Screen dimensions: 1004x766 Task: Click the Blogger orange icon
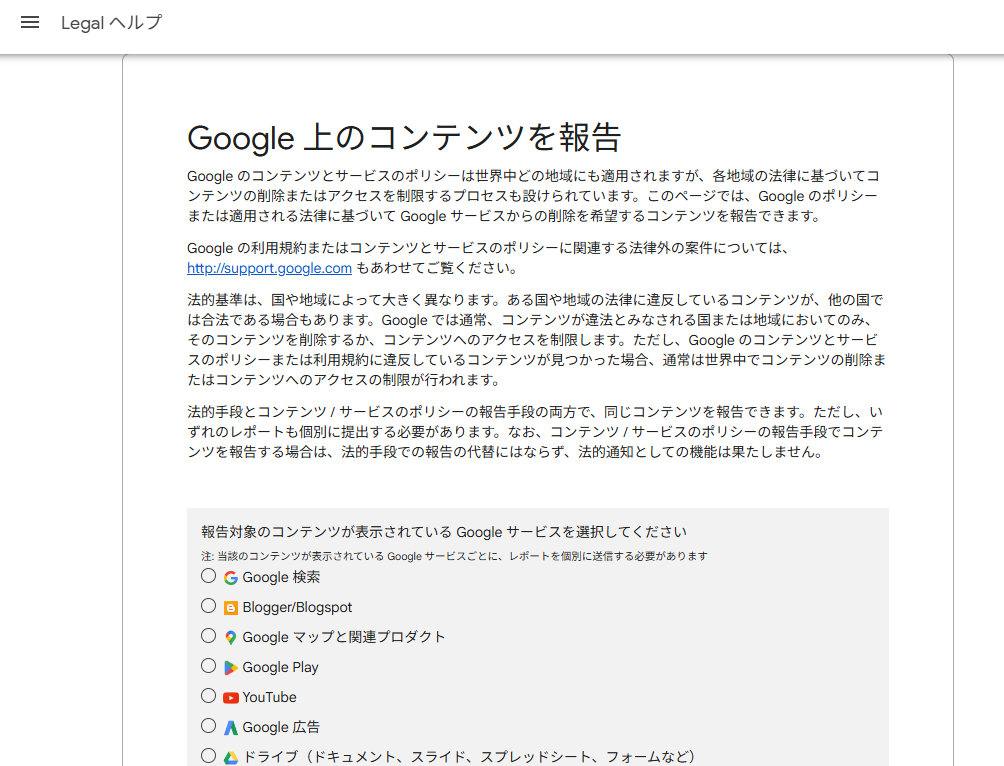(x=231, y=608)
